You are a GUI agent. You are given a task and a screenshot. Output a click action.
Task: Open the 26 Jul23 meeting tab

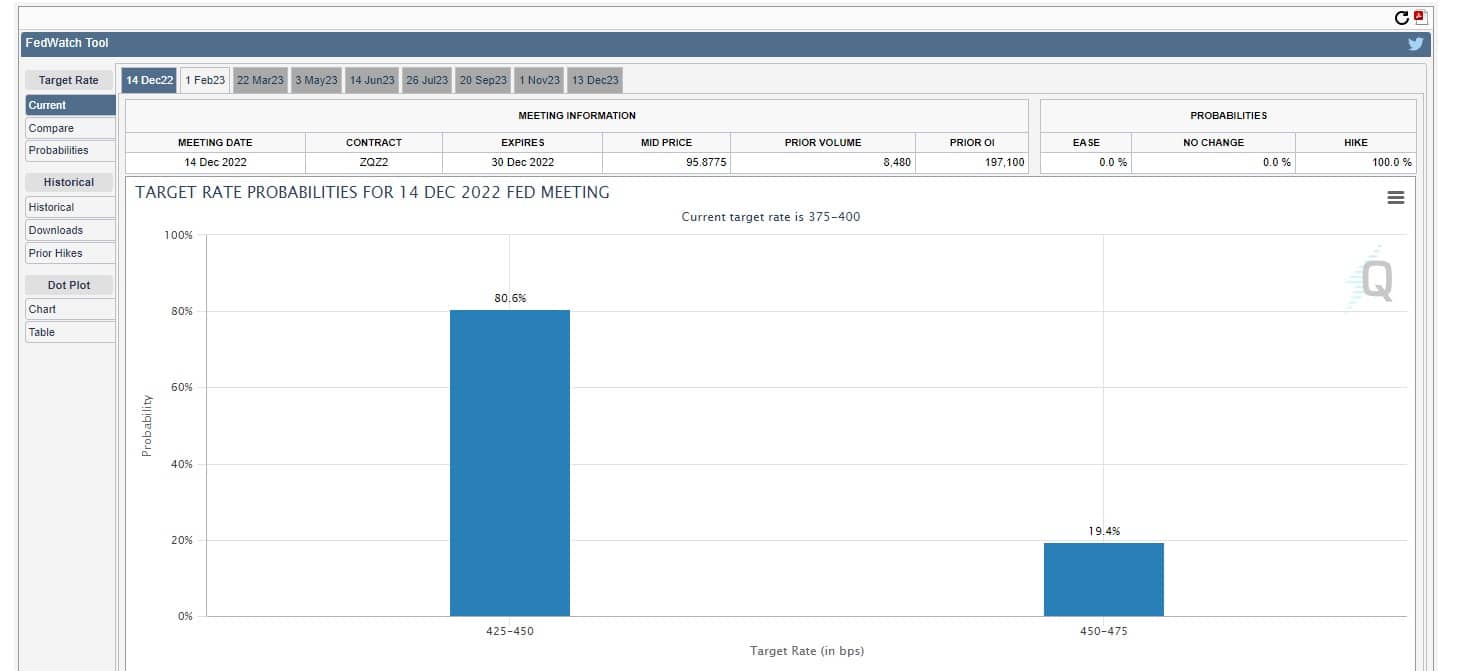pyautogui.click(x=427, y=80)
